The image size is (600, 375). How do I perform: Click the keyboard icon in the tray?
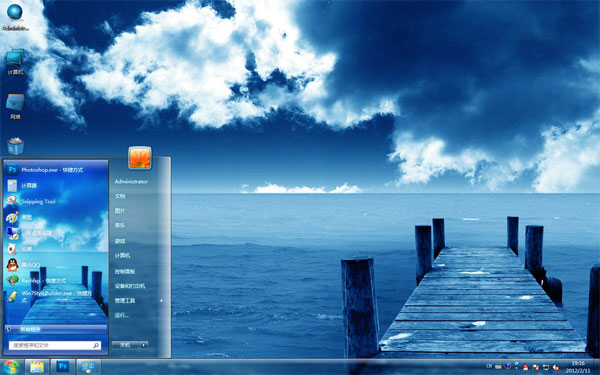(498, 367)
